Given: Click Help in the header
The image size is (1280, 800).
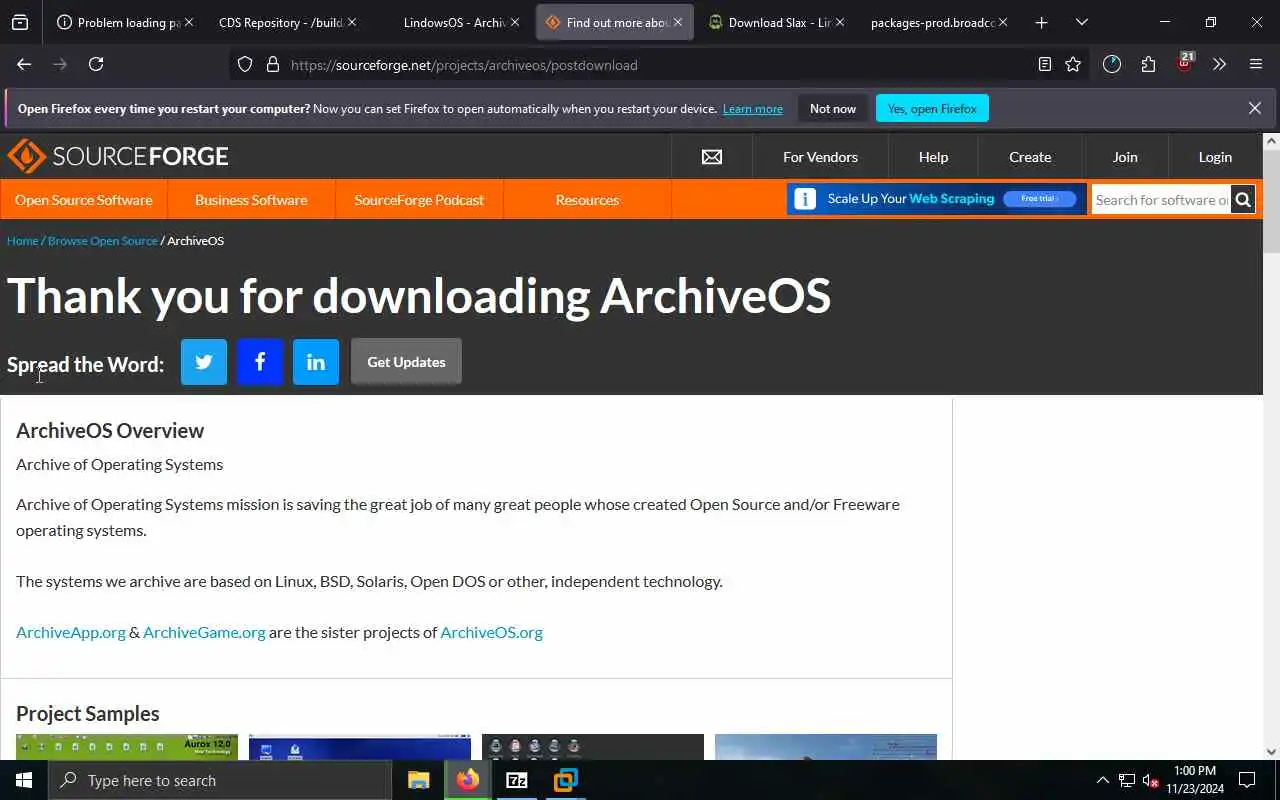Looking at the screenshot, I should pyautogui.click(x=933, y=157).
